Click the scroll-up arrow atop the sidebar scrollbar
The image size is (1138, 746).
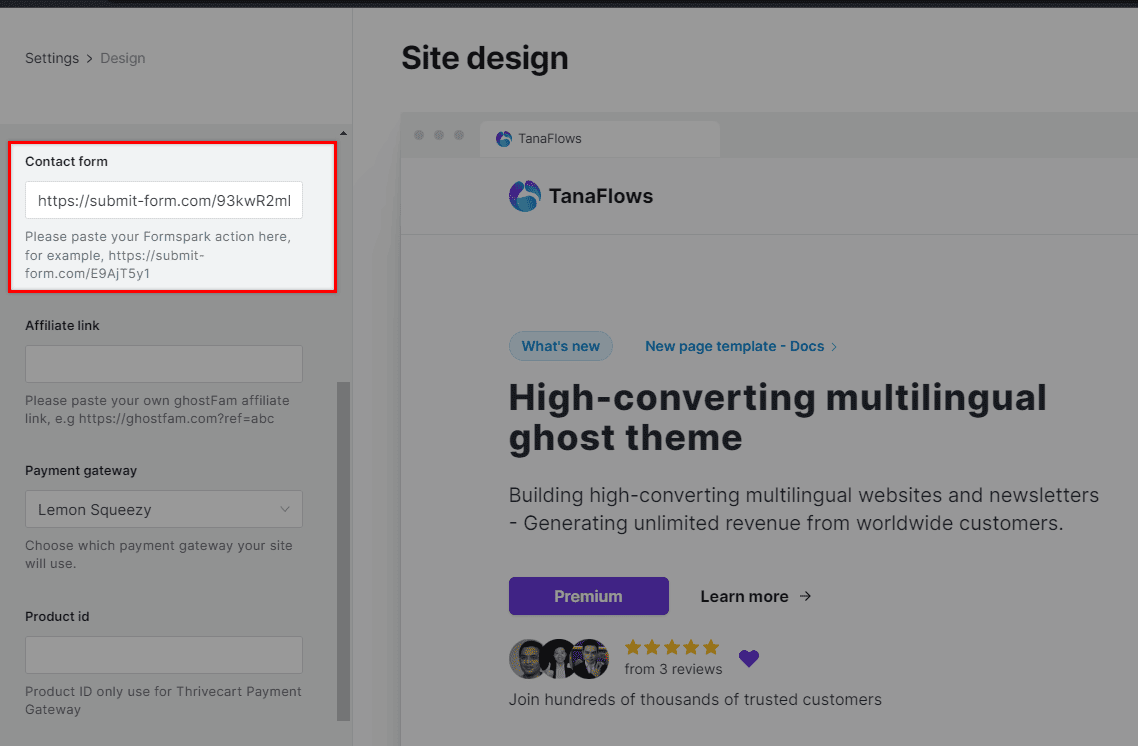tap(343, 132)
